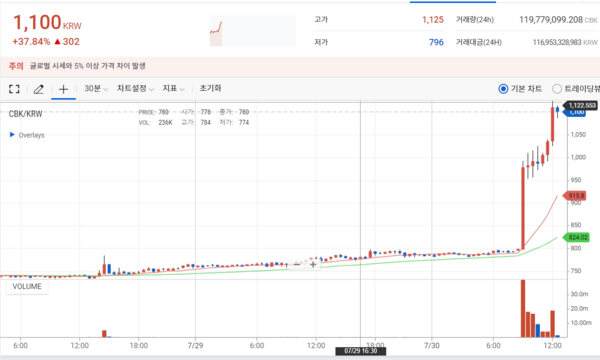Click the mini price sparkline thumbnail
Screen dimensions: 600x360
coord(253,31)
